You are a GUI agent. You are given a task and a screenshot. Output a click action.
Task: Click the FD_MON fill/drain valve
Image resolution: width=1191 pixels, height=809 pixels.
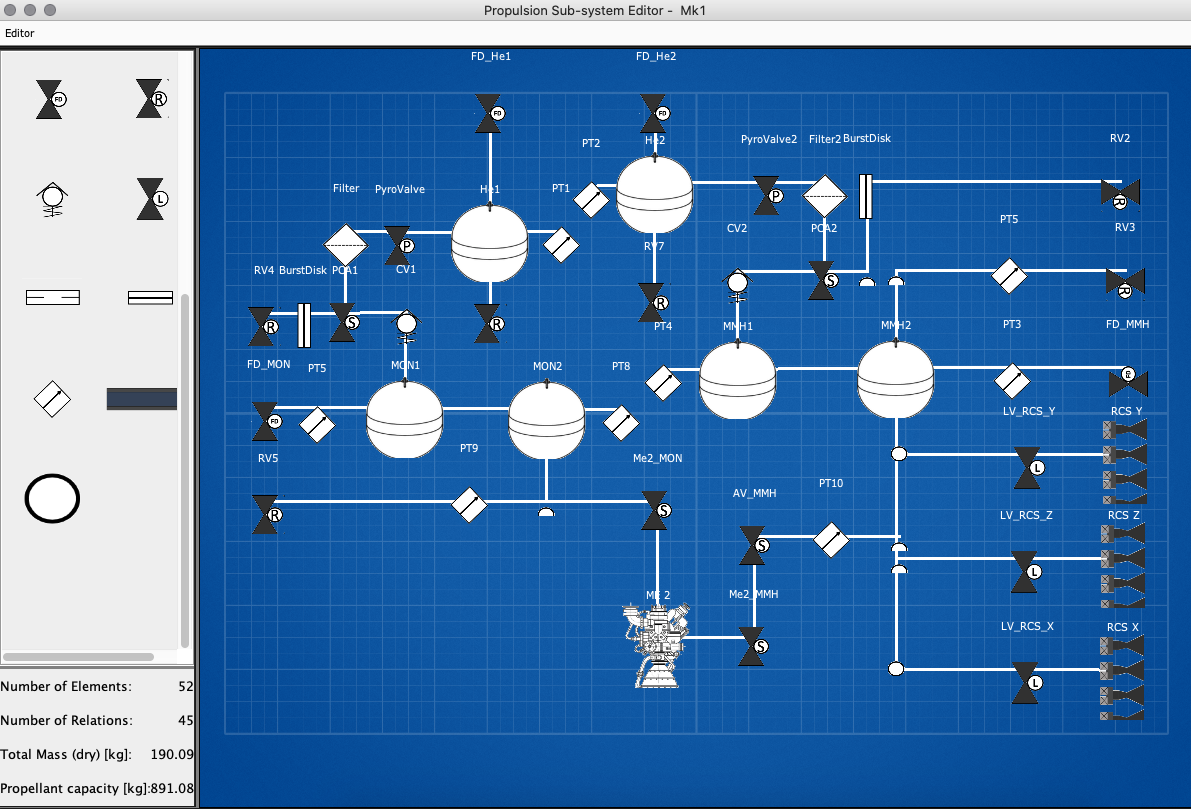click(267, 422)
